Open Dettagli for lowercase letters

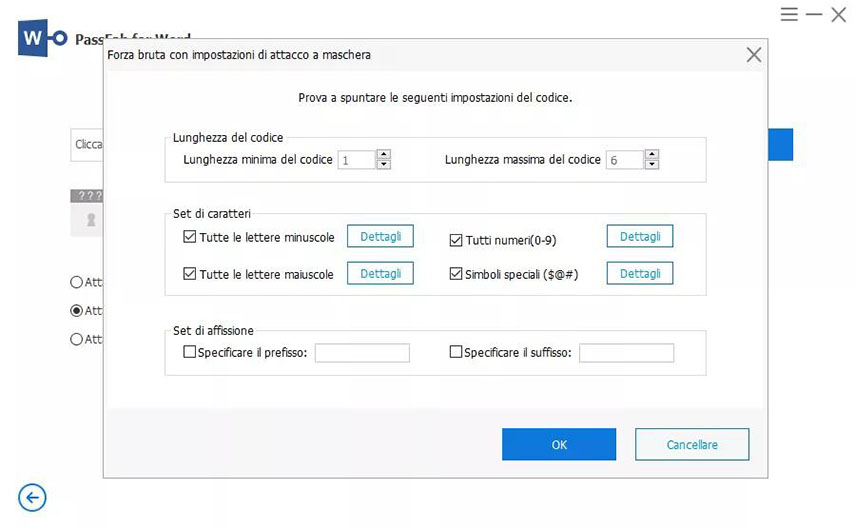pyautogui.click(x=380, y=236)
